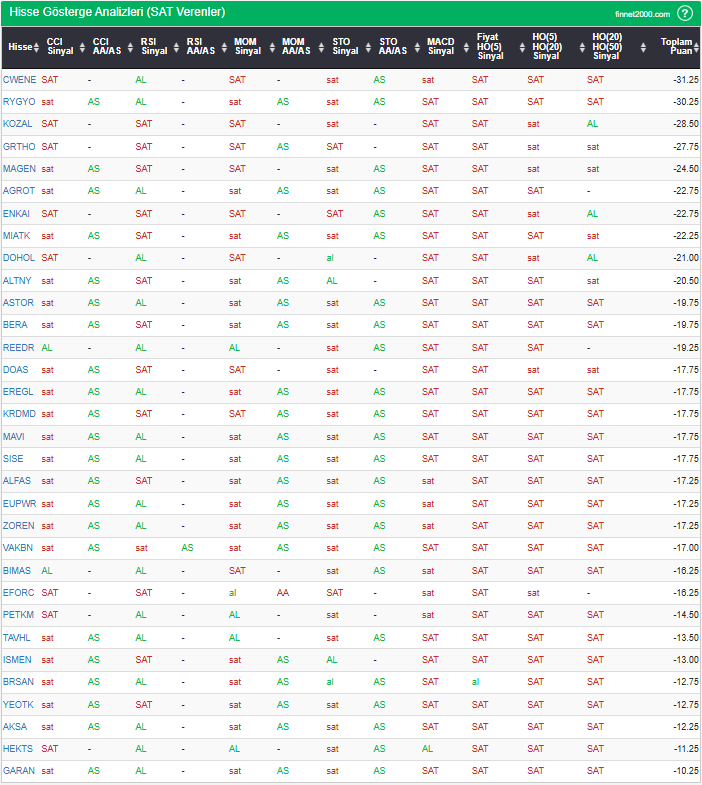Select the -10.25 score of GARAN
The height and width of the screenshot is (785, 702).
tap(685, 771)
